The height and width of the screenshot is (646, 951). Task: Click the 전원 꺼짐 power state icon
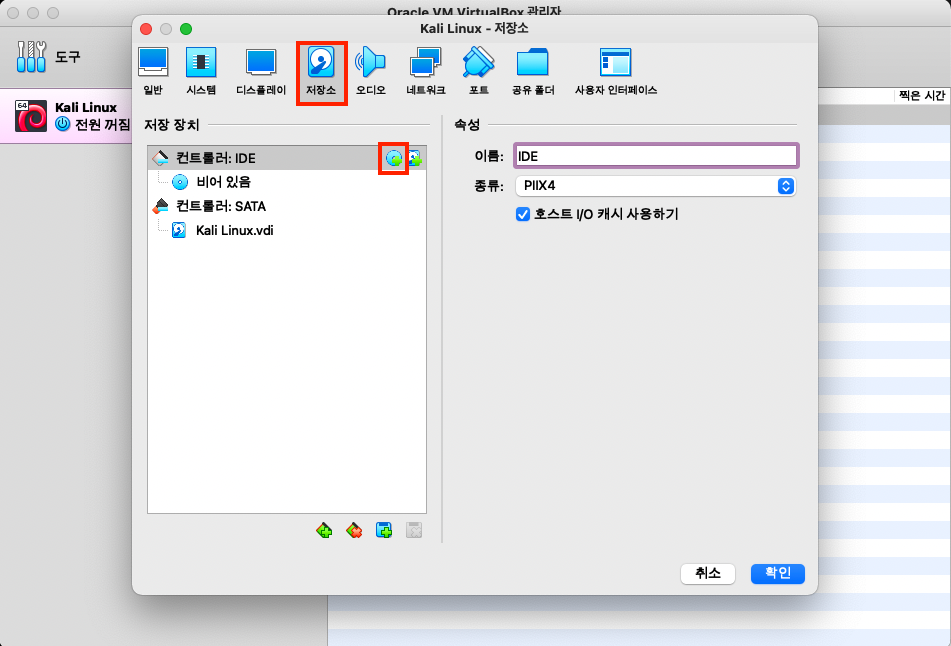pos(62,124)
